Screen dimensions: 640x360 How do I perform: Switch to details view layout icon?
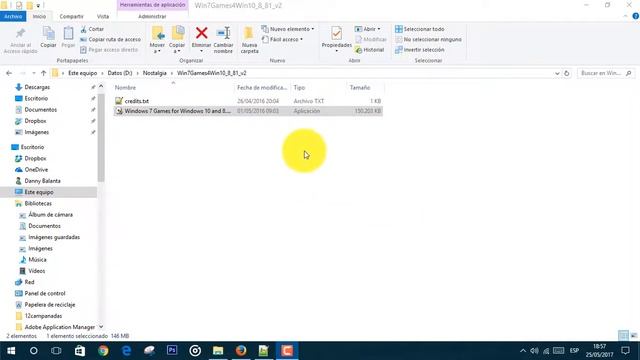pyautogui.click(x=623, y=336)
